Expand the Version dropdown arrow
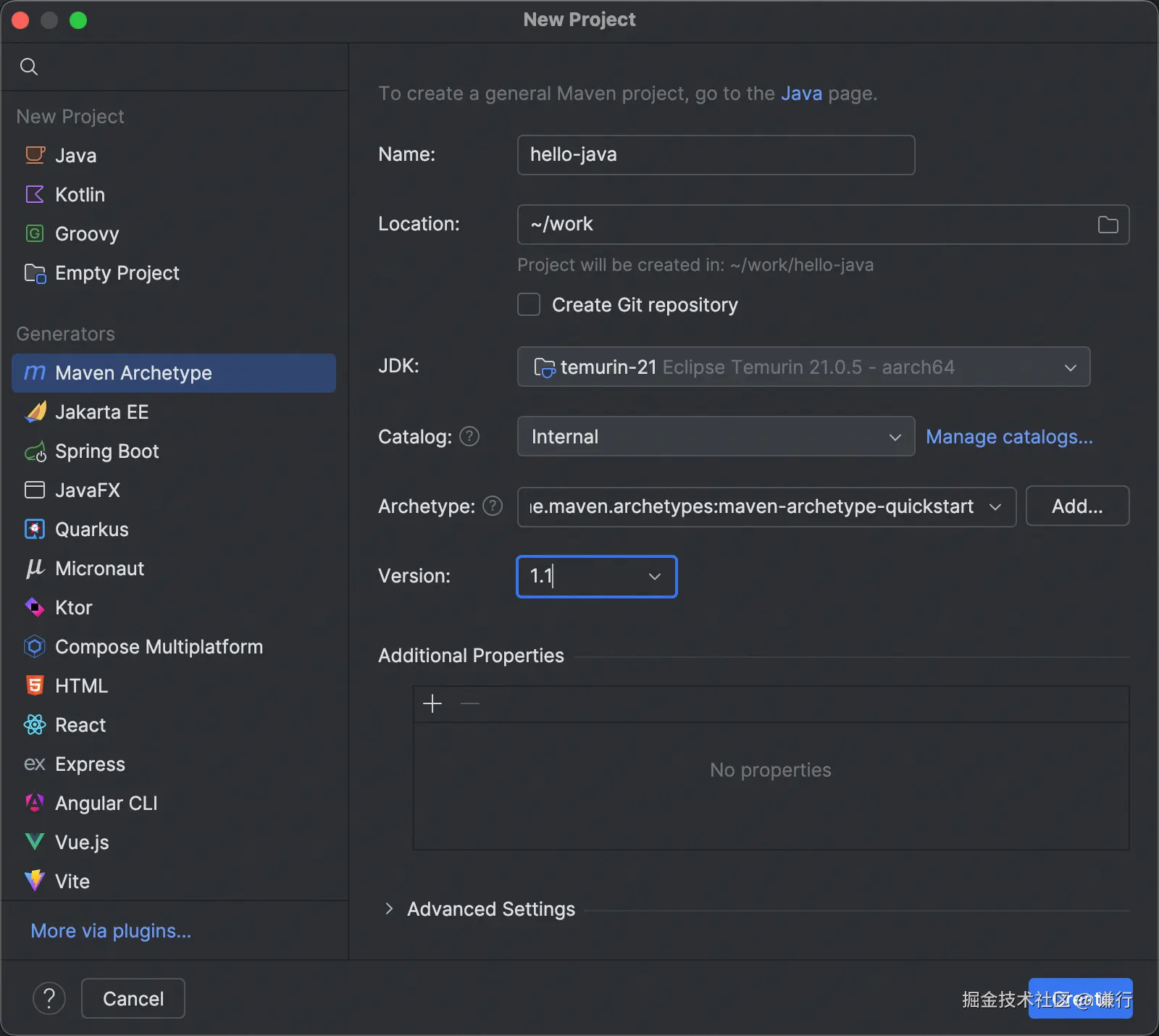The image size is (1159, 1036). (x=655, y=577)
